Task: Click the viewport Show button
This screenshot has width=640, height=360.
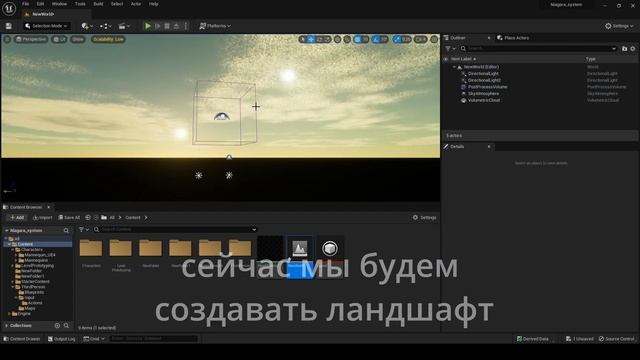Action: point(78,39)
